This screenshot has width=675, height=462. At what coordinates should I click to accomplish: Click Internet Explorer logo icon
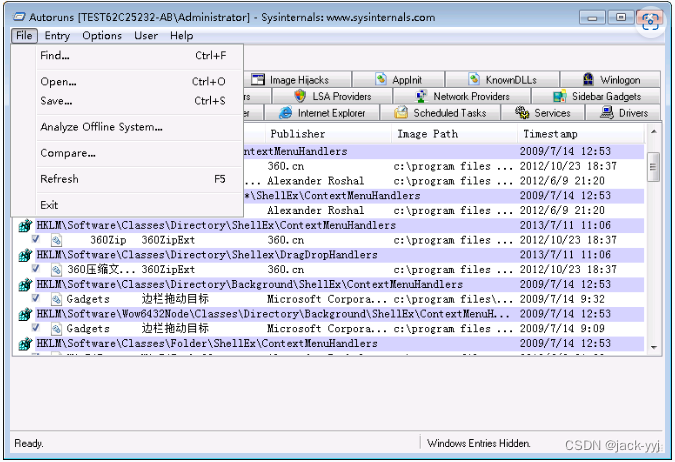tap(285, 113)
